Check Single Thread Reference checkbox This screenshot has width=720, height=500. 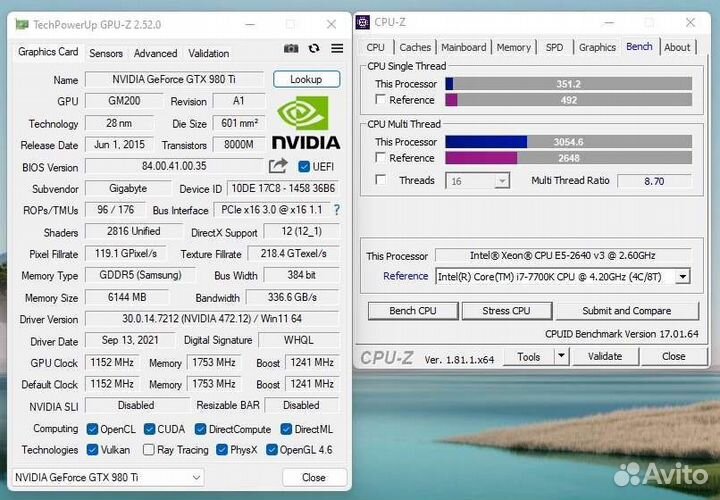tap(380, 99)
